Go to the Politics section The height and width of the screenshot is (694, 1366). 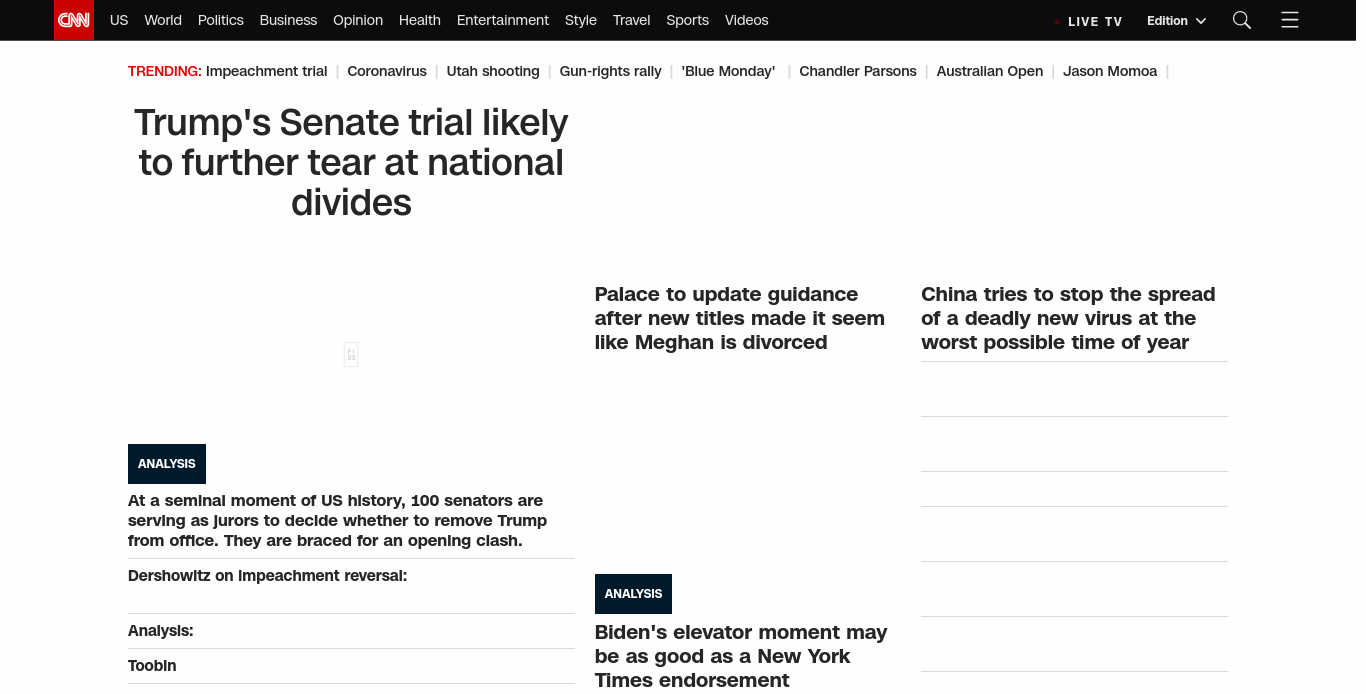[220, 20]
